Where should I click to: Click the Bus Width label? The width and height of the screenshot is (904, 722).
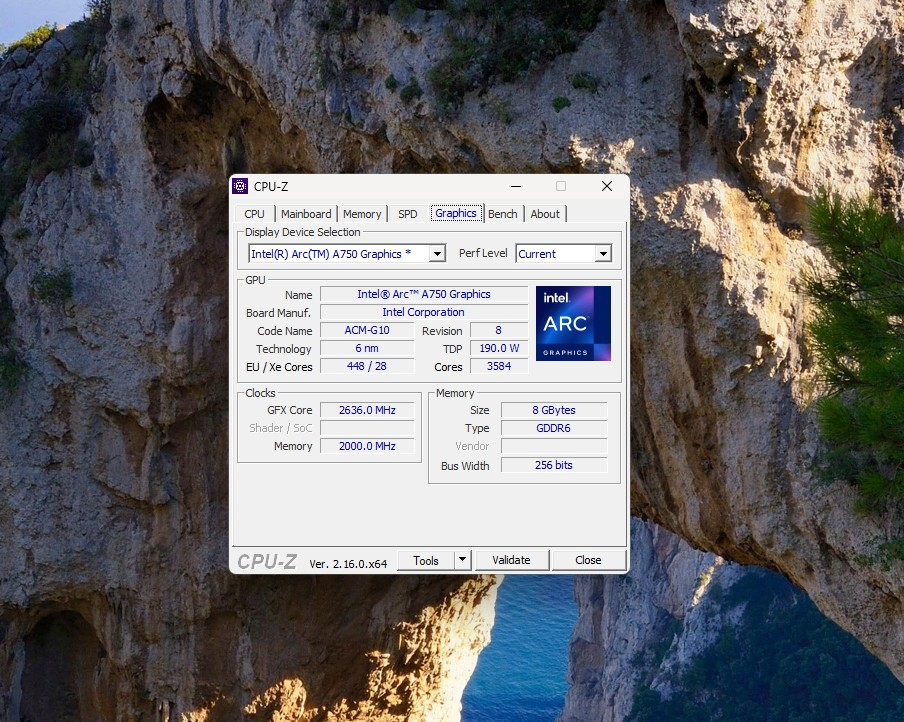tap(465, 465)
